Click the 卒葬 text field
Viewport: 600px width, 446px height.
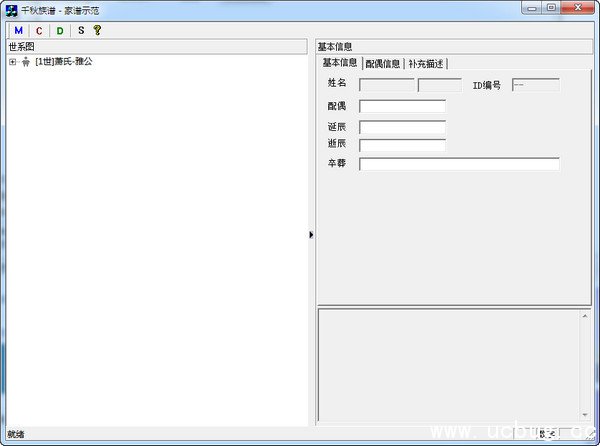click(459, 164)
